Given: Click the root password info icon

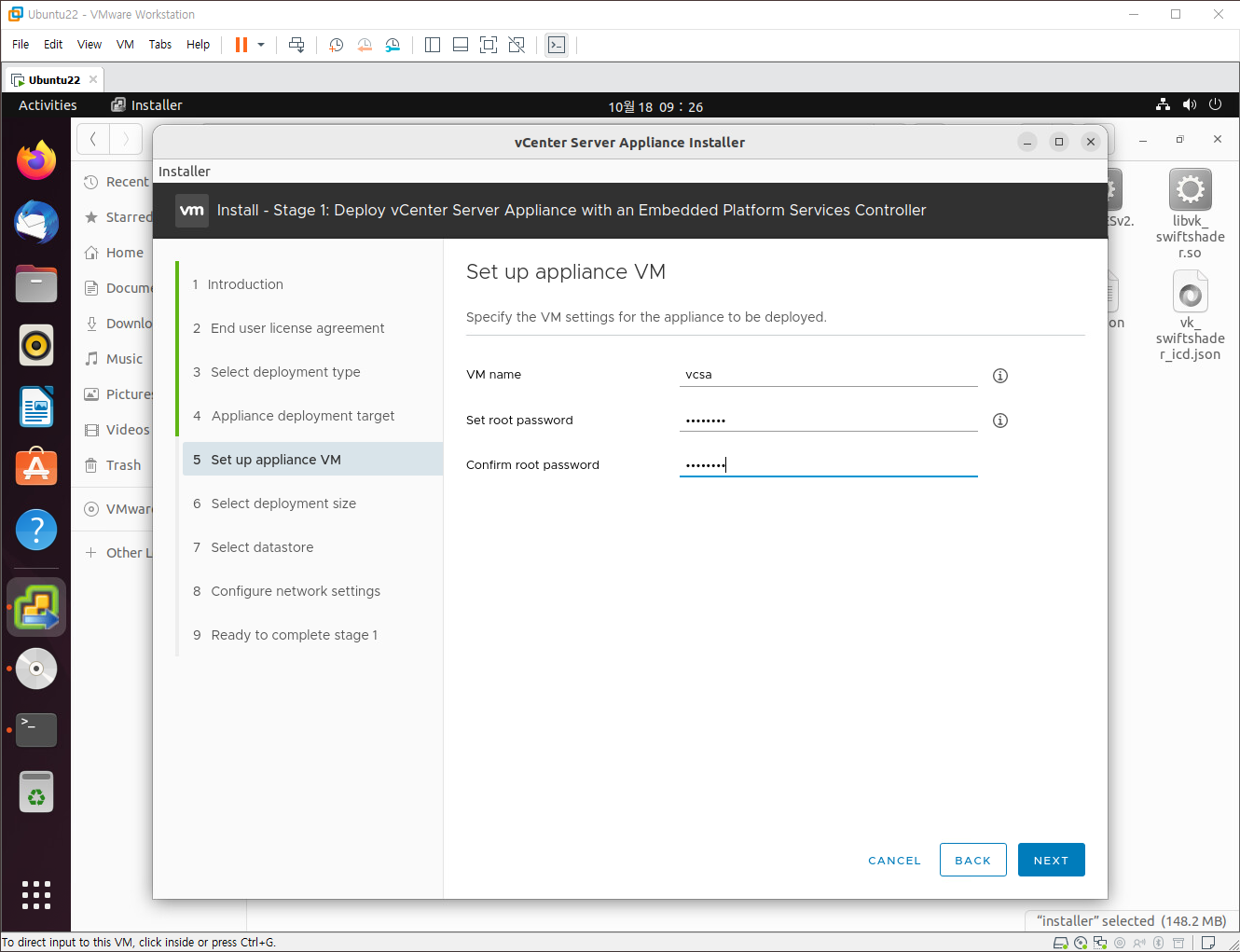Looking at the screenshot, I should (x=1000, y=421).
